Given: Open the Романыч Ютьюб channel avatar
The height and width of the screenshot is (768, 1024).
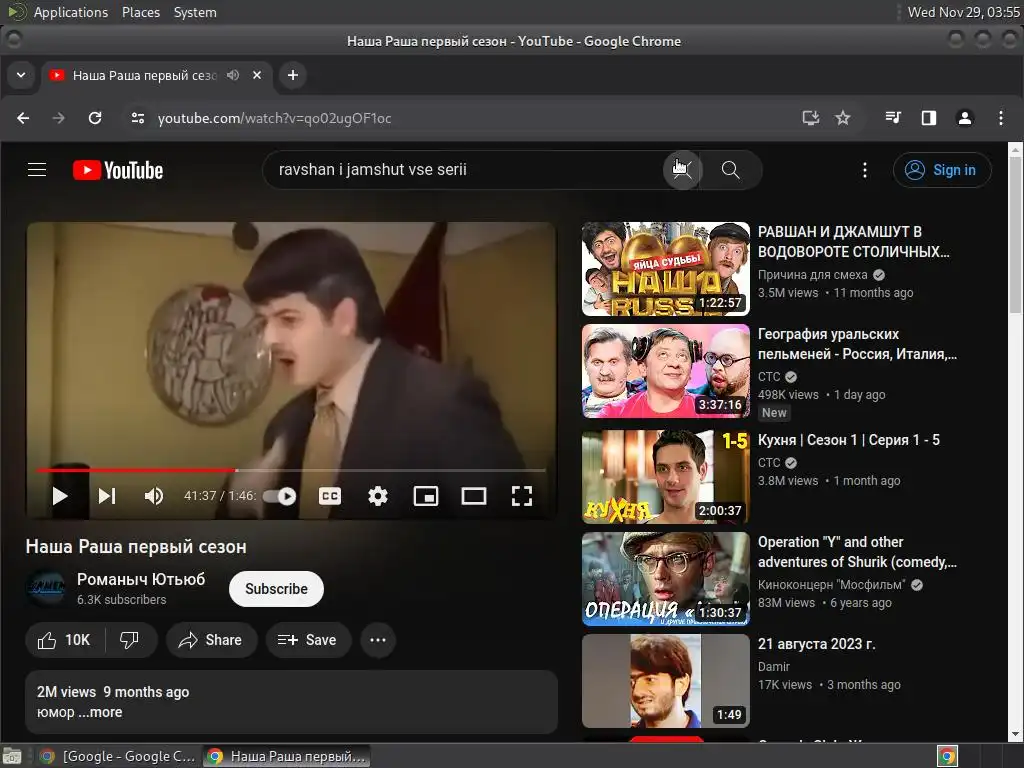Looking at the screenshot, I should tap(46, 588).
